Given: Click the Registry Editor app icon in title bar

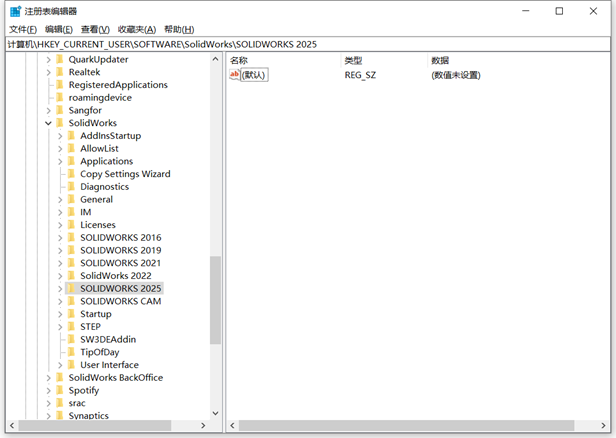Looking at the screenshot, I should [x=15, y=11].
